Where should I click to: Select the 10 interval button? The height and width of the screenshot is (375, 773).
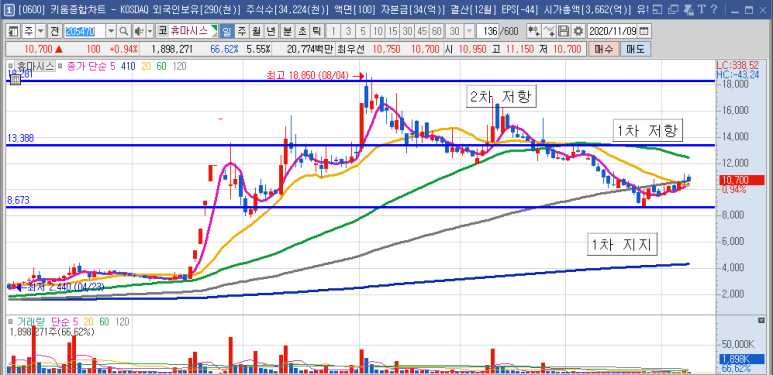(x=378, y=32)
